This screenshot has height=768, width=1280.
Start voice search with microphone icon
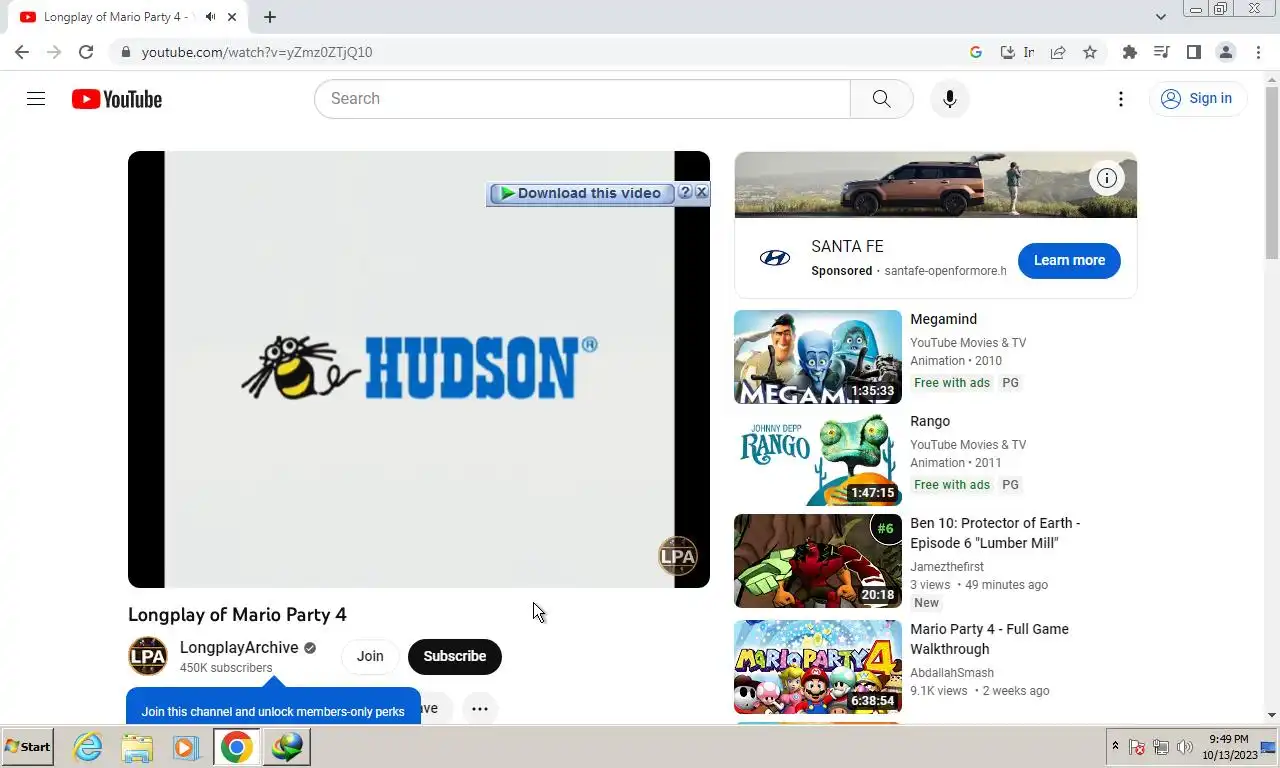click(x=950, y=98)
